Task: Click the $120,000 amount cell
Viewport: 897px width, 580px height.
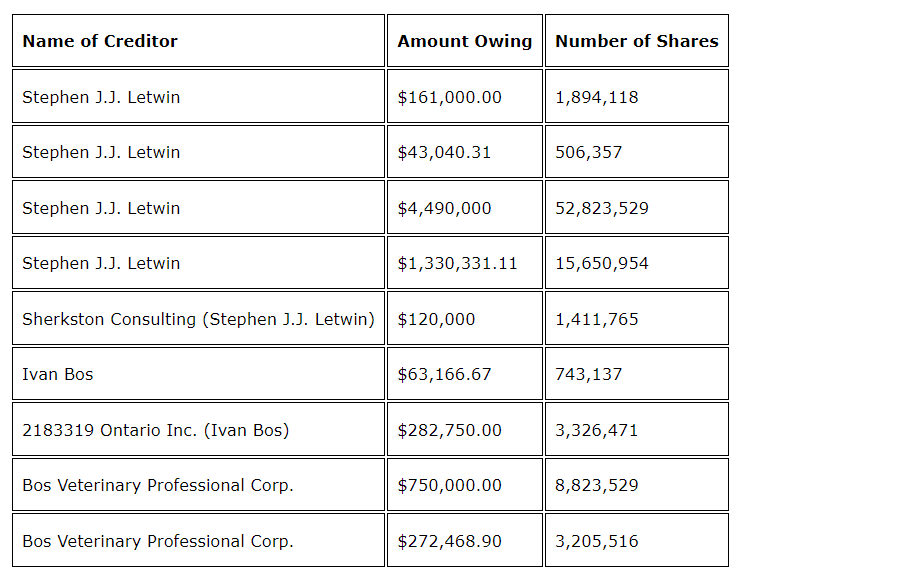Action: point(437,319)
